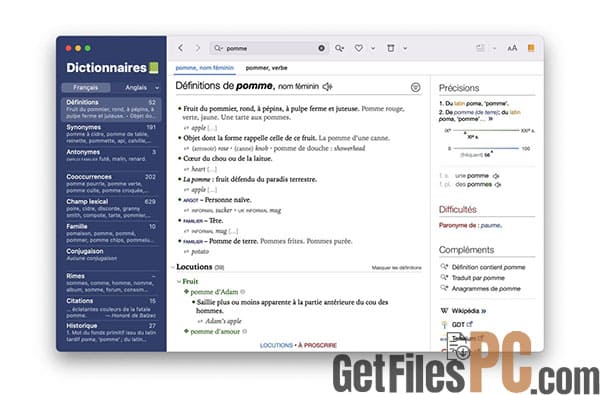Jump to the À PROSCRIRE link
Viewport: 600px width, 395px height.
(x=318, y=345)
